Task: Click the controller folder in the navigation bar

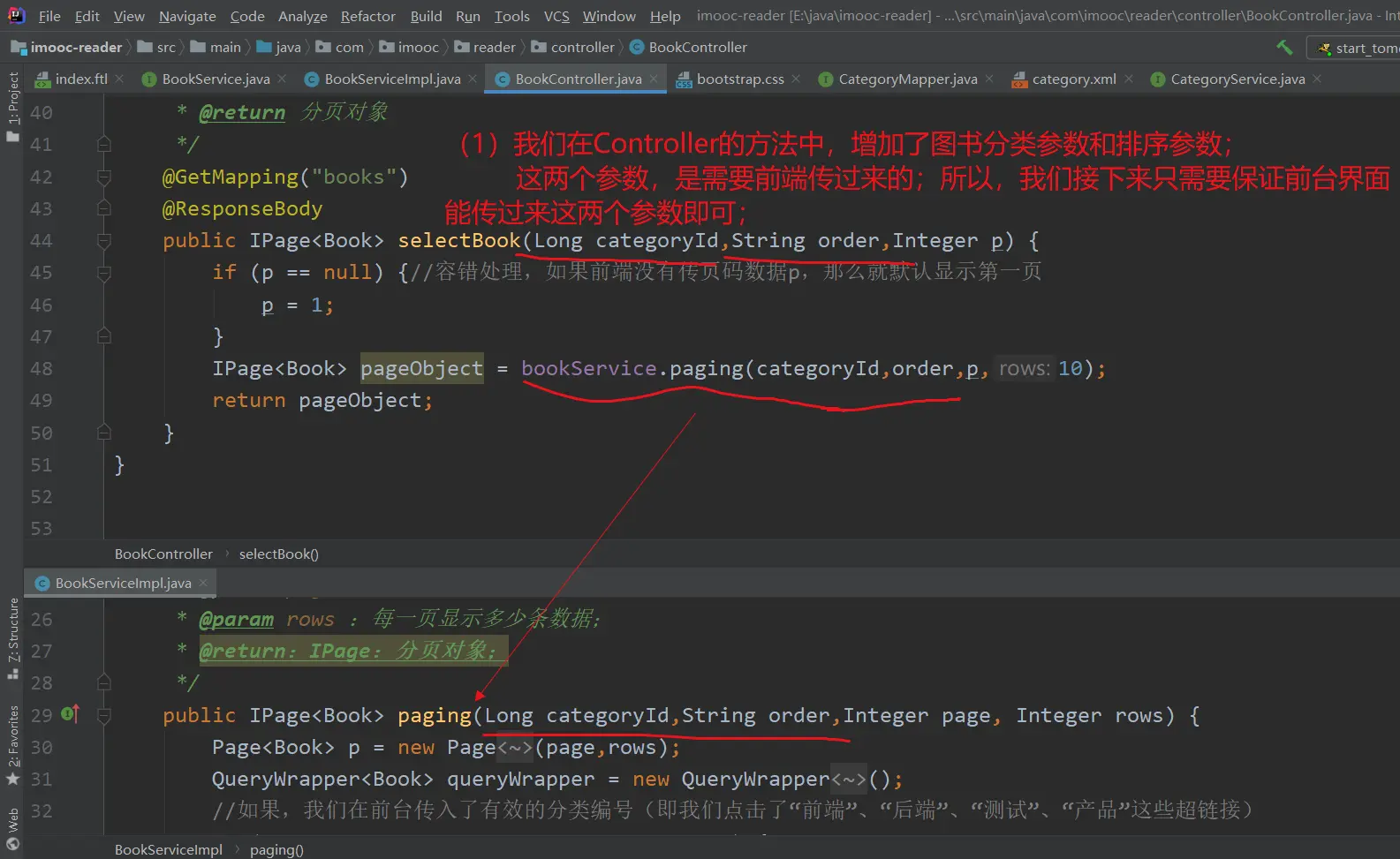Action: tap(582, 47)
